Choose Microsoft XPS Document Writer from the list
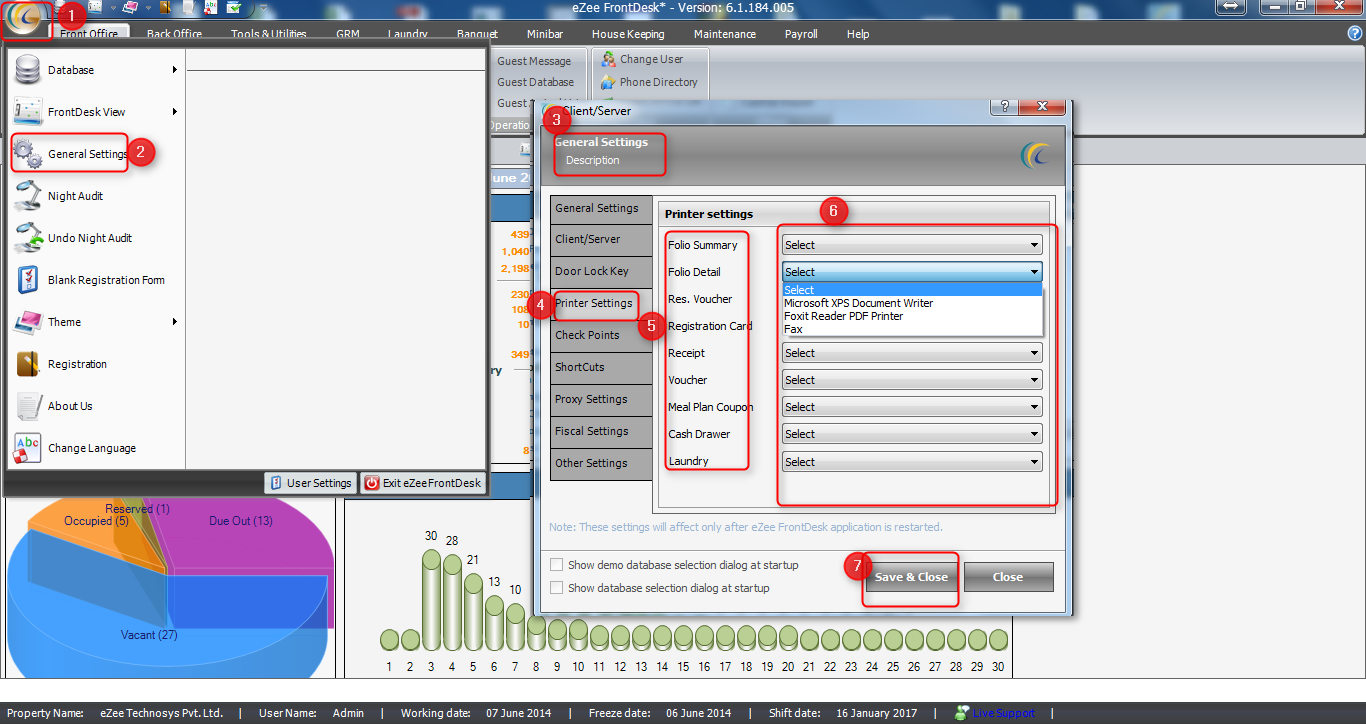Screen dimensions: 1366x725 912,303
